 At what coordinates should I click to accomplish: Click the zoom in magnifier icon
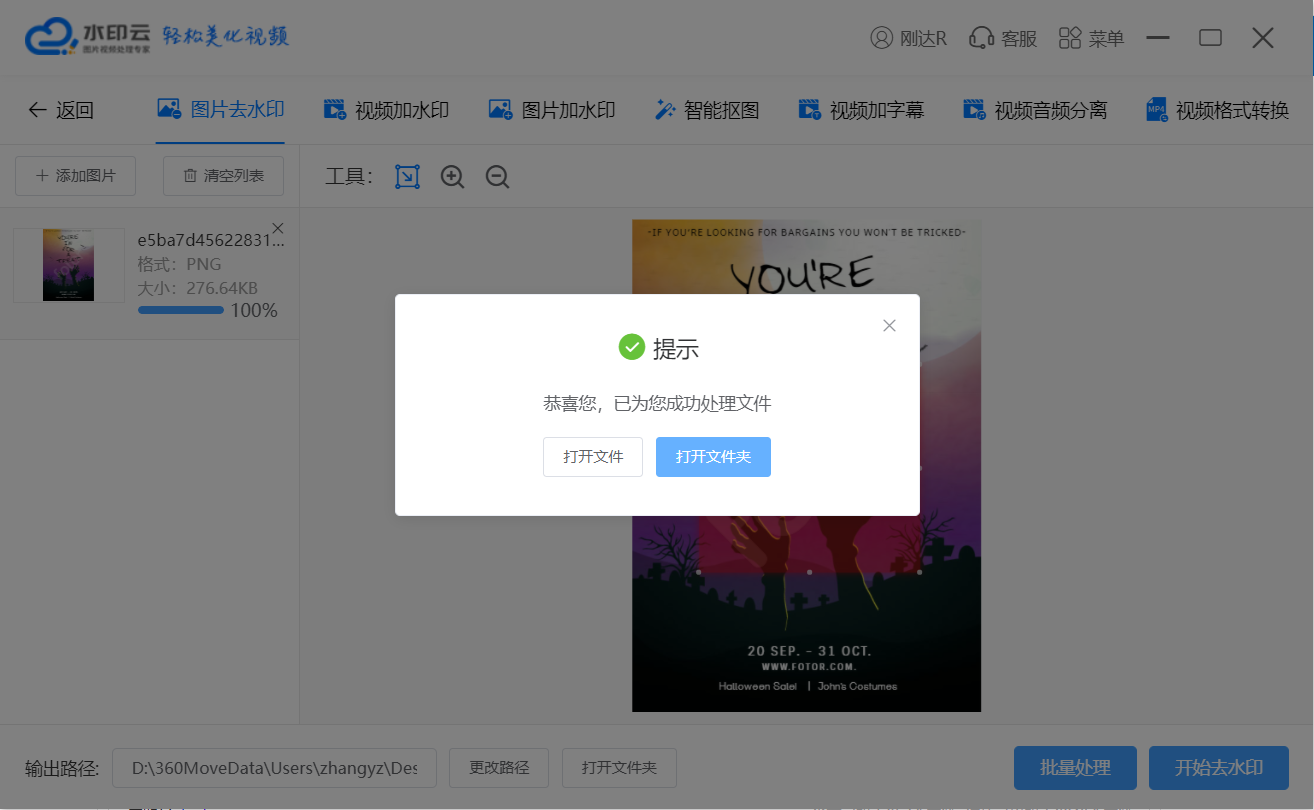click(x=453, y=177)
